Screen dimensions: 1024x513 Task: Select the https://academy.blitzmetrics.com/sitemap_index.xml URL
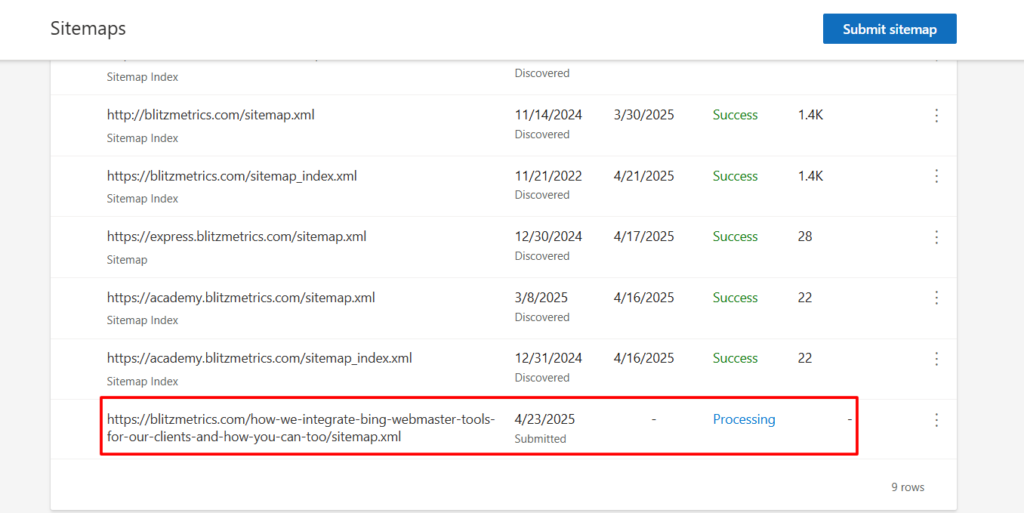[x=259, y=358]
